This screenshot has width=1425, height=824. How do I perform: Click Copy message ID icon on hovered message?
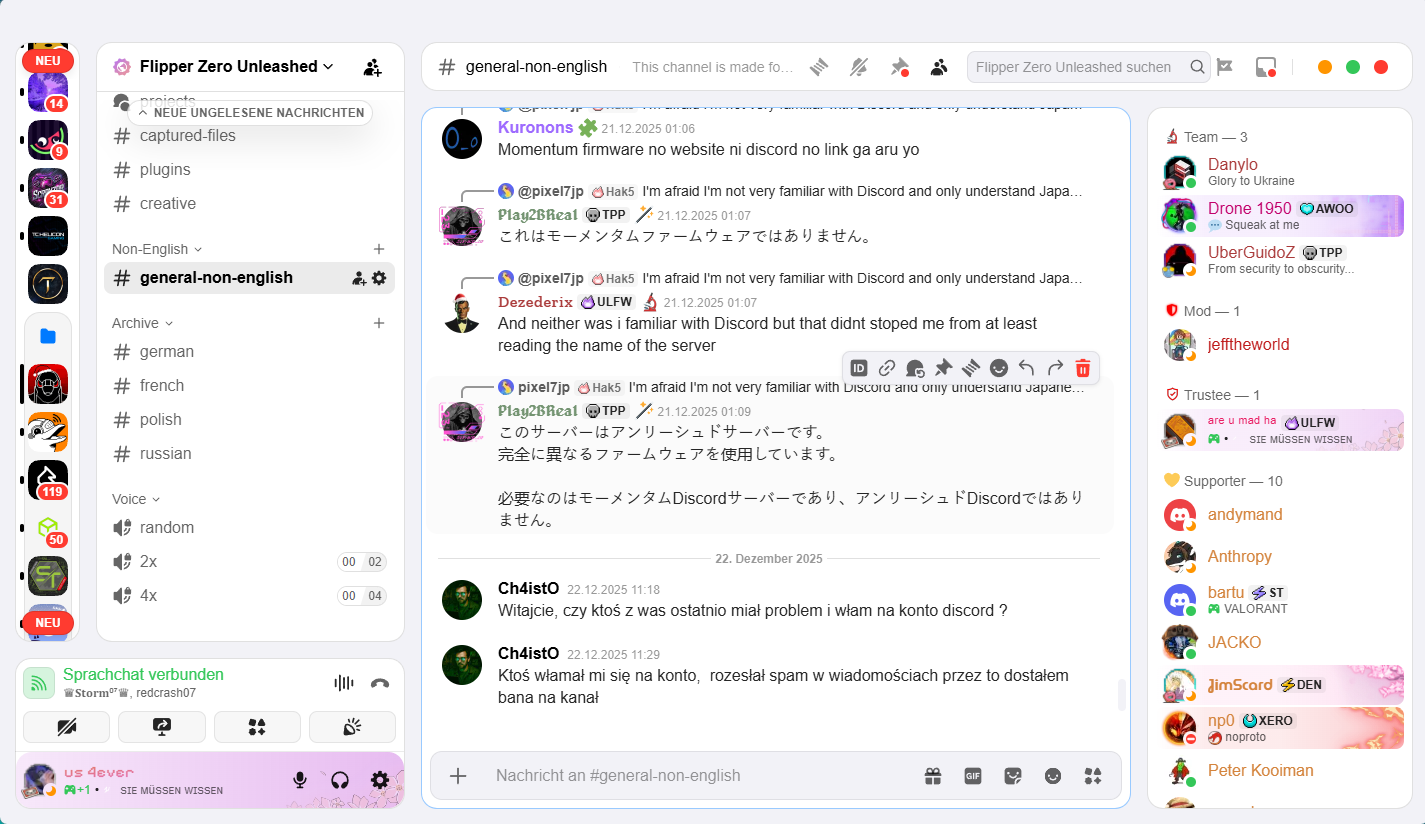click(859, 368)
